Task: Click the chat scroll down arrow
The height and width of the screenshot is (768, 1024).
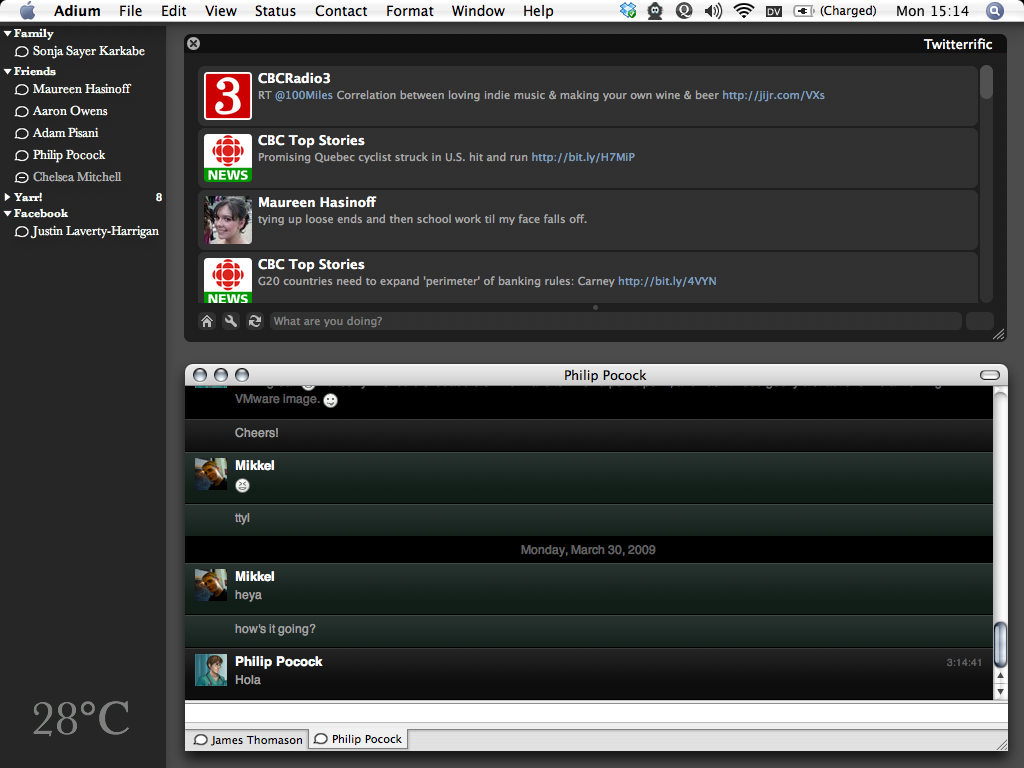Action: coord(1000,691)
